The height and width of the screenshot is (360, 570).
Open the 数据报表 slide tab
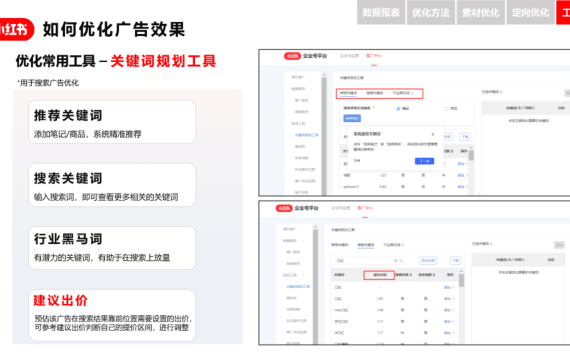pyautogui.click(x=381, y=12)
